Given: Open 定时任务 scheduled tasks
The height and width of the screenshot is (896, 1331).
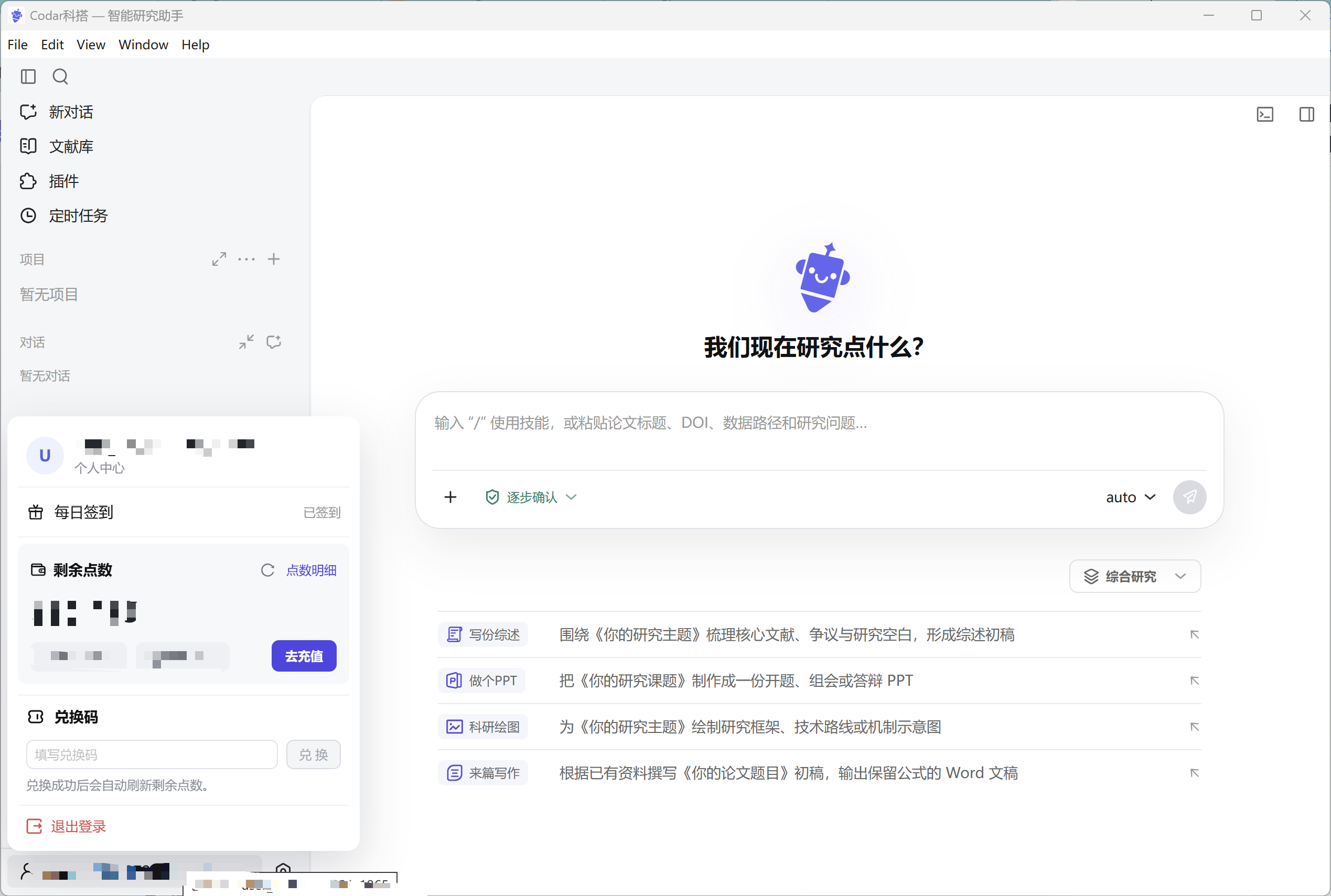Looking at the screenshot, I should click(x=64, y=216).
